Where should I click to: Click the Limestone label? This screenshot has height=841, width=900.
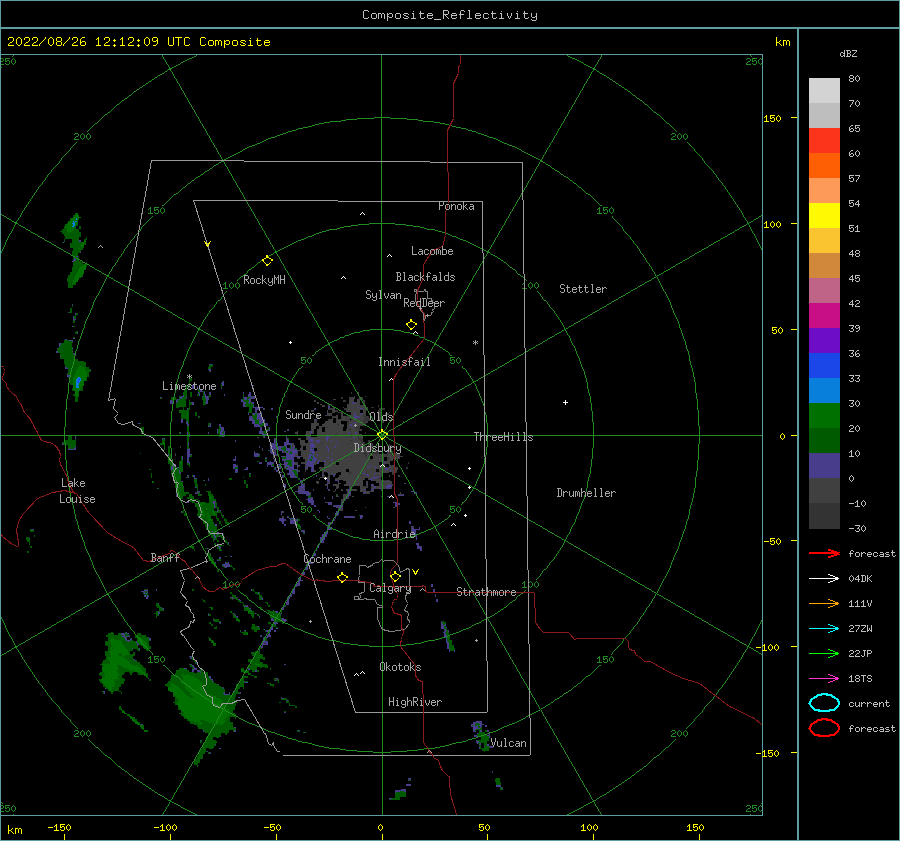(189, 386)
